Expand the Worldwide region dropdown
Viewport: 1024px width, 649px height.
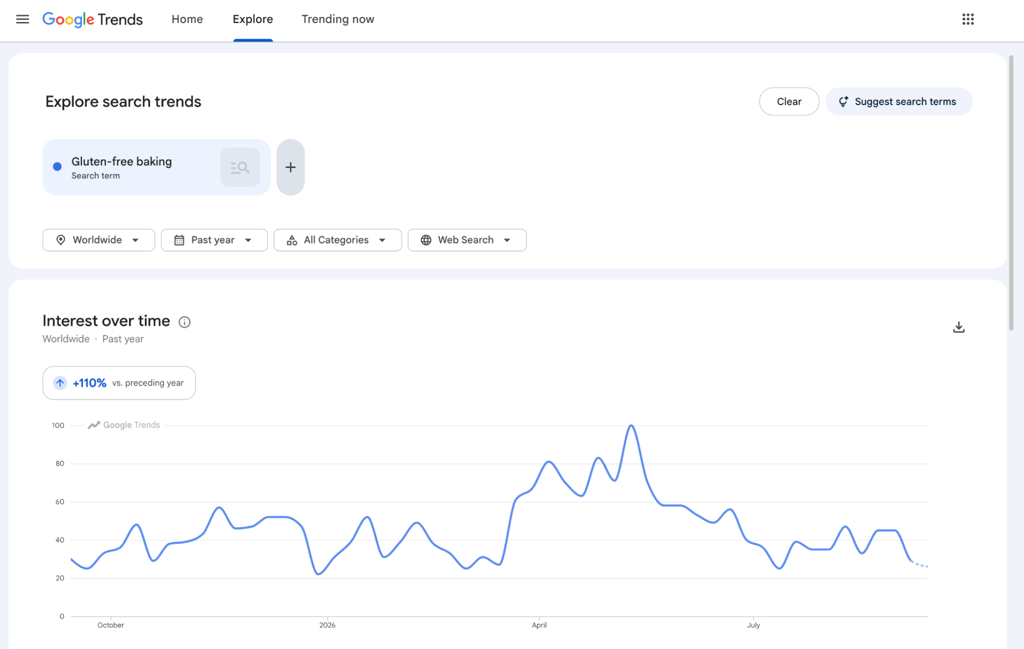99,240
